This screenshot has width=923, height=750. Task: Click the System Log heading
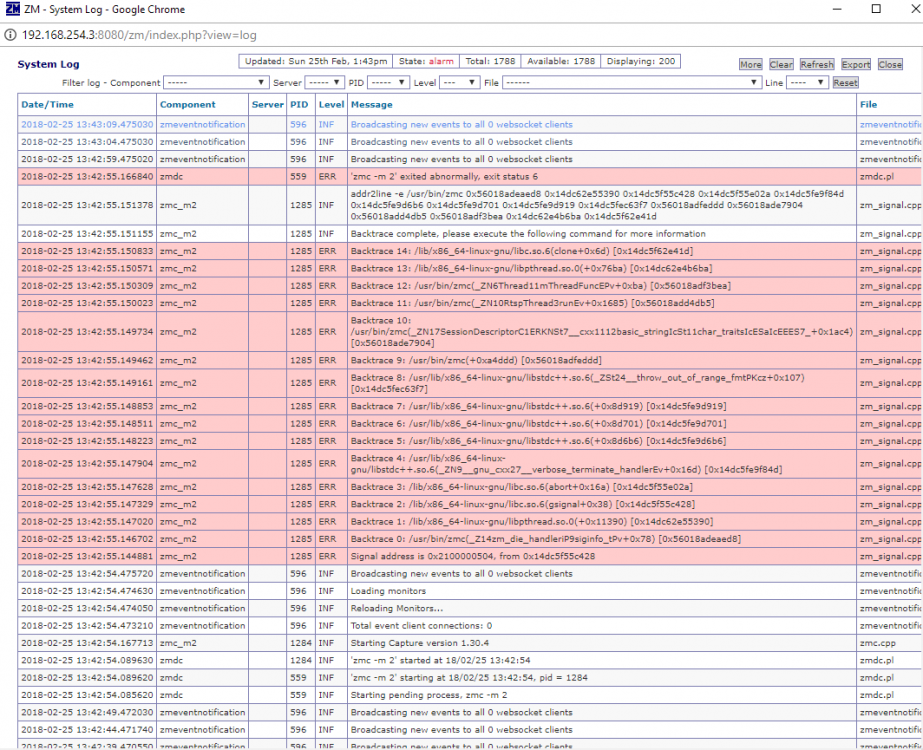(x=48, y=64)
